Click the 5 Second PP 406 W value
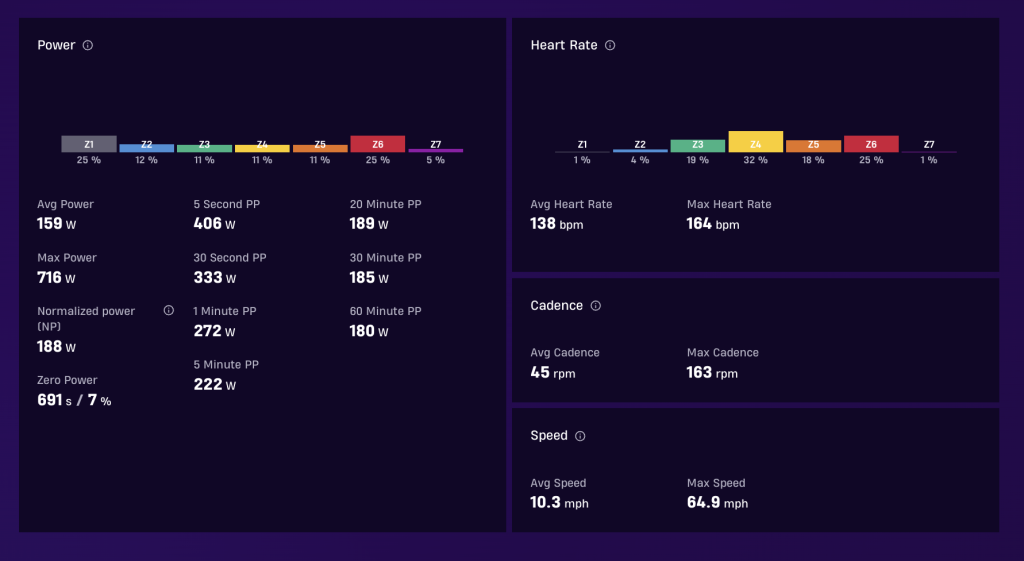This screenshot has width=1024, height=561. (214, 223)
